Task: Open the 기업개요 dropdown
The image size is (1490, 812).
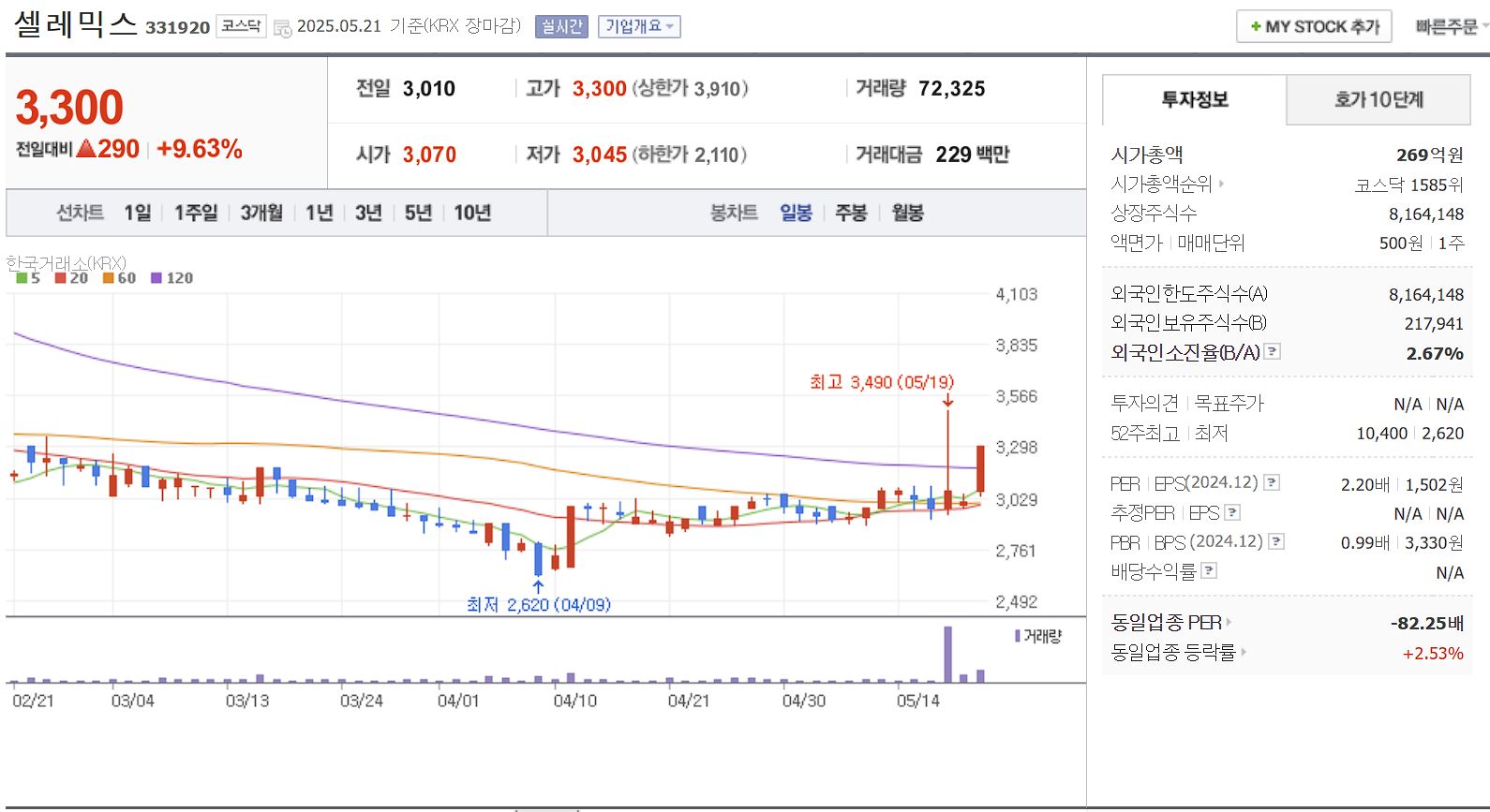Action: pos(639,27)
